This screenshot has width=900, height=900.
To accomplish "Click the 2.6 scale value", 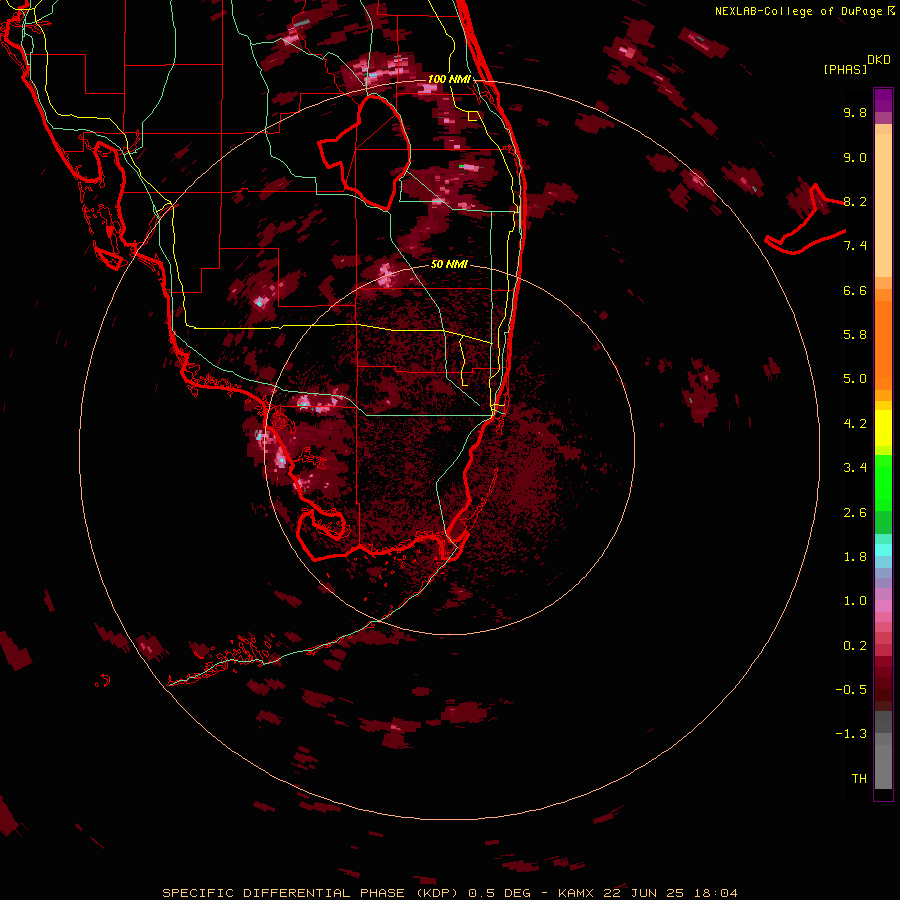I will 855,513.
